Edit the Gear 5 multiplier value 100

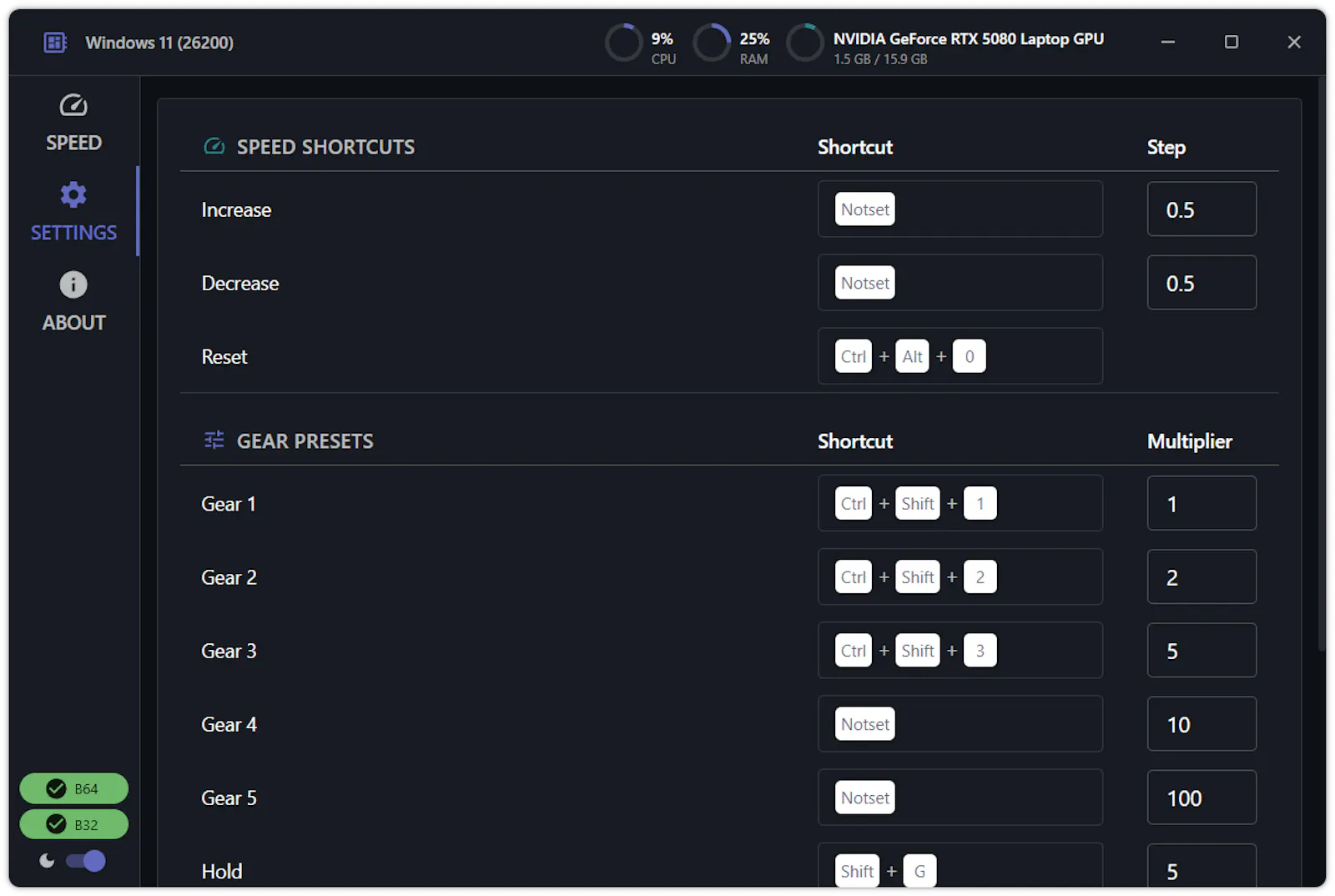pyautogui.click(x=1201, y=797)
